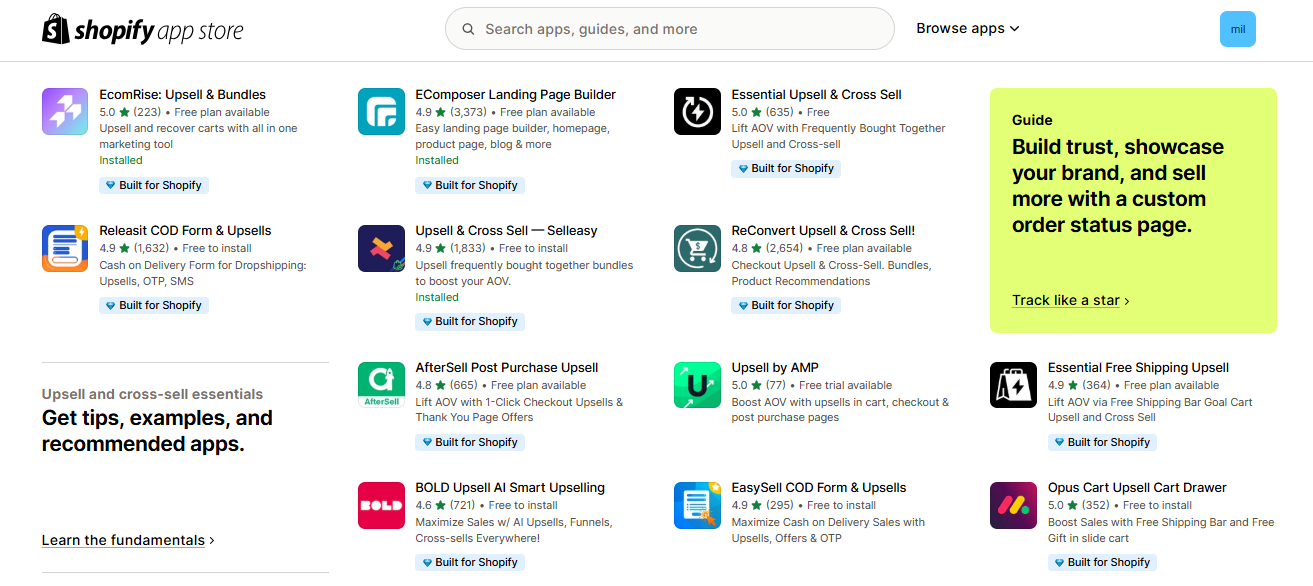
Task: Open the Essential Upsell & Cross Sell icon
Action: pos(698,111)
